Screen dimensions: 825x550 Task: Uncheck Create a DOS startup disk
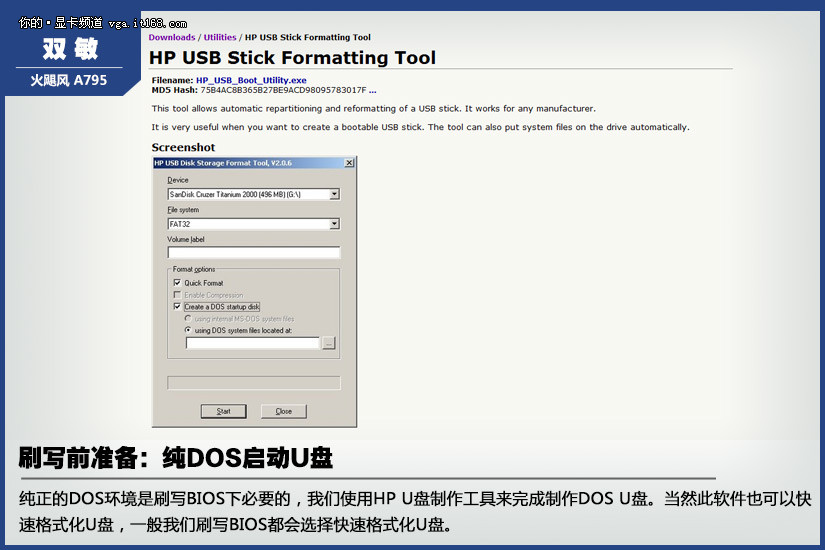[177, 307]
